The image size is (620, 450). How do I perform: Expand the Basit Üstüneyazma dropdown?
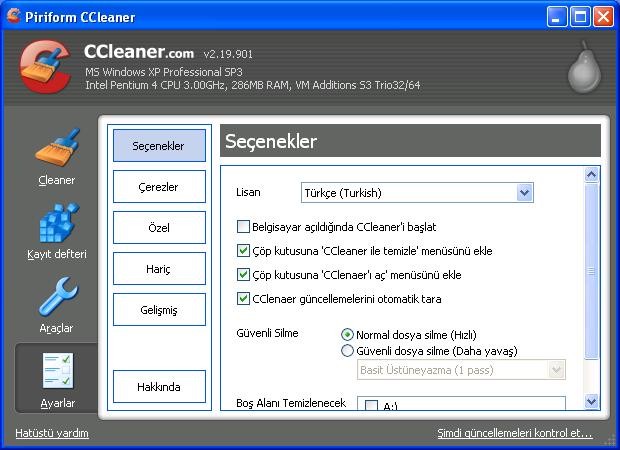tap(556, 370)
